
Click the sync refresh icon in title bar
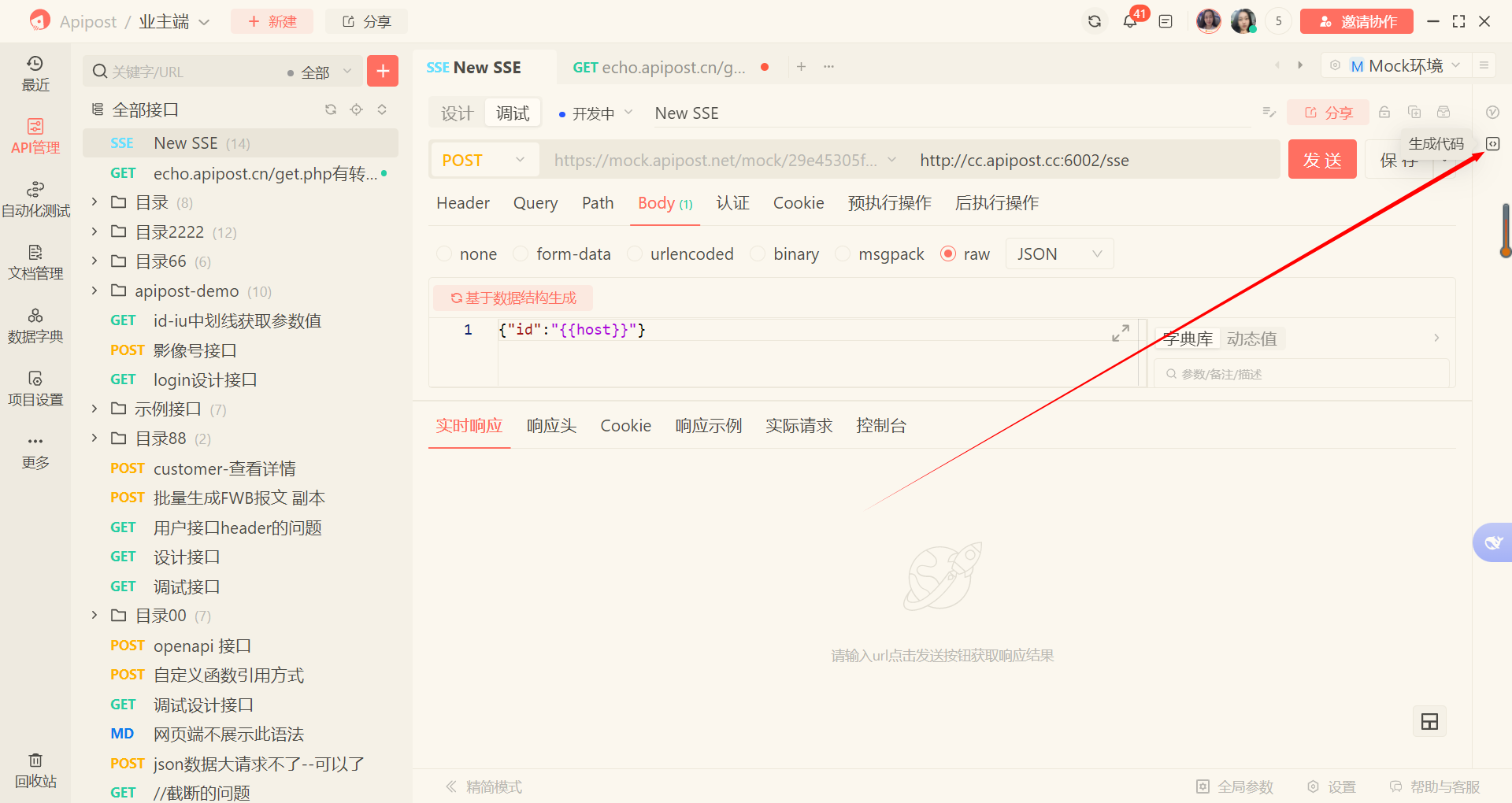tap(1095, 21)
